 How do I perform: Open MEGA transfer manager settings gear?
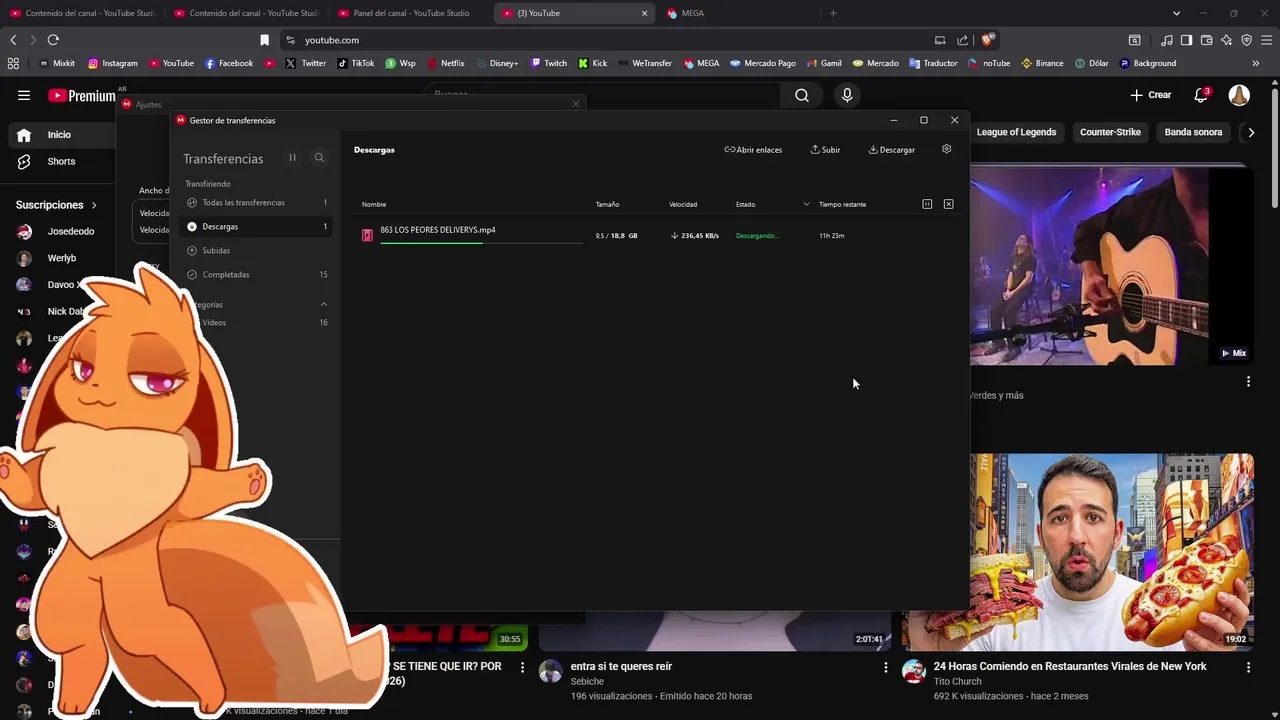pos(946,149)
